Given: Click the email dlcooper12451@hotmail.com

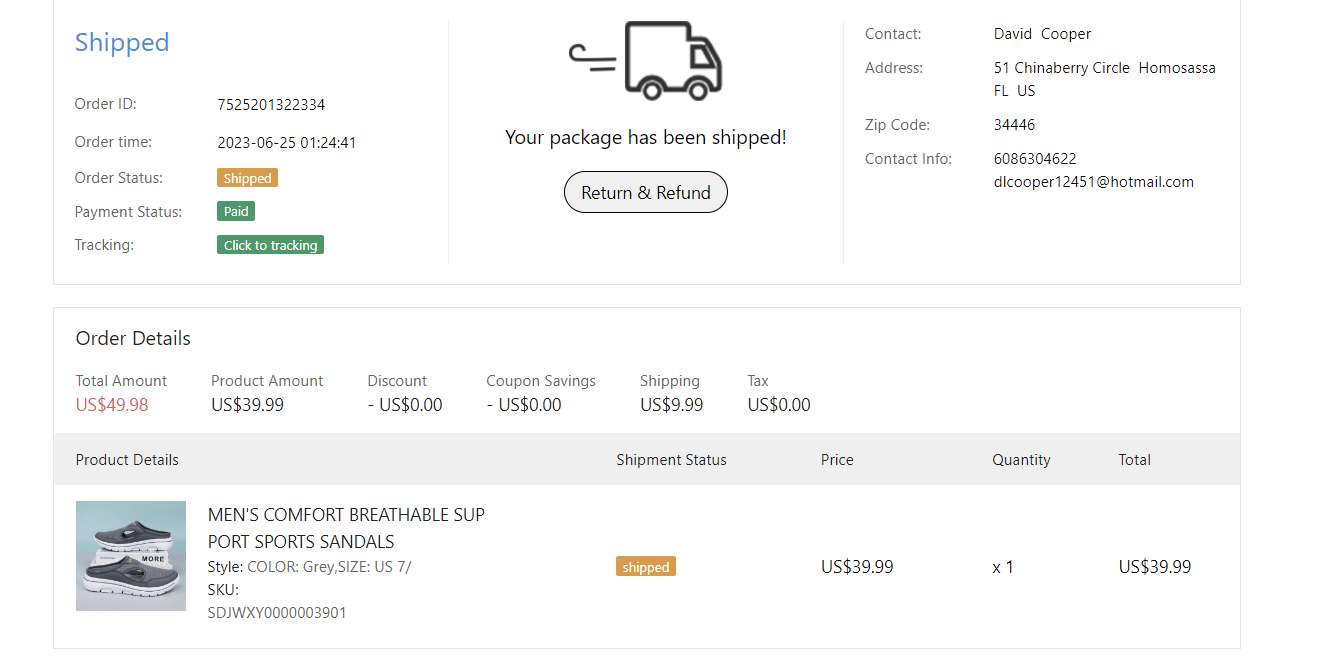Looking at the screenshot, I should click(x=1093, y=182).
